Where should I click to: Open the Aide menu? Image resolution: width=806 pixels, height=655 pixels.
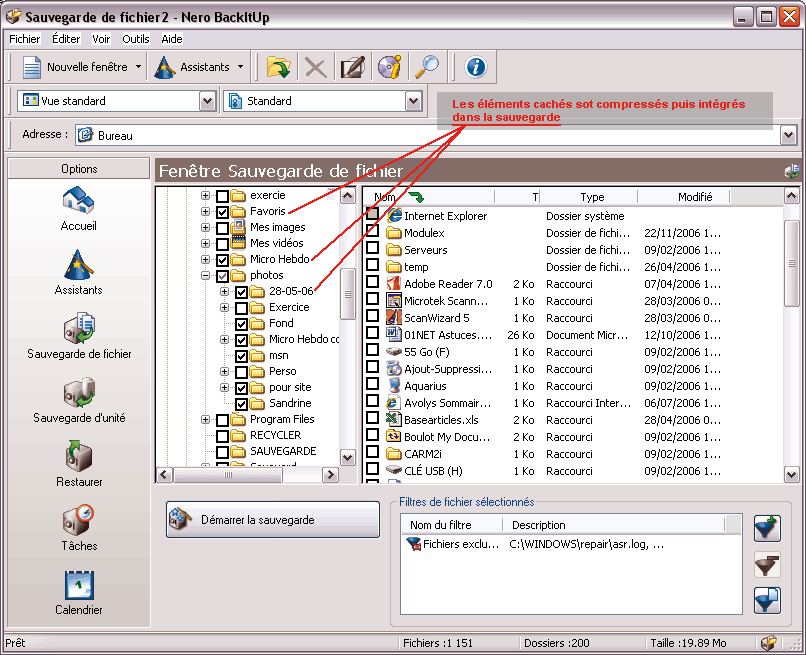(172, 39)
